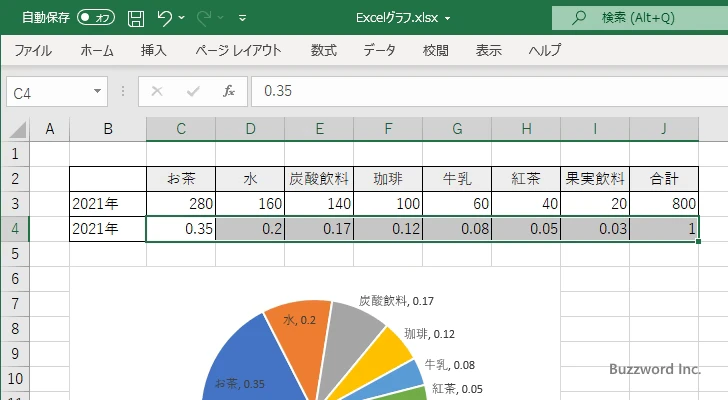
Task: Select column F header
Action: click(388, 129)
